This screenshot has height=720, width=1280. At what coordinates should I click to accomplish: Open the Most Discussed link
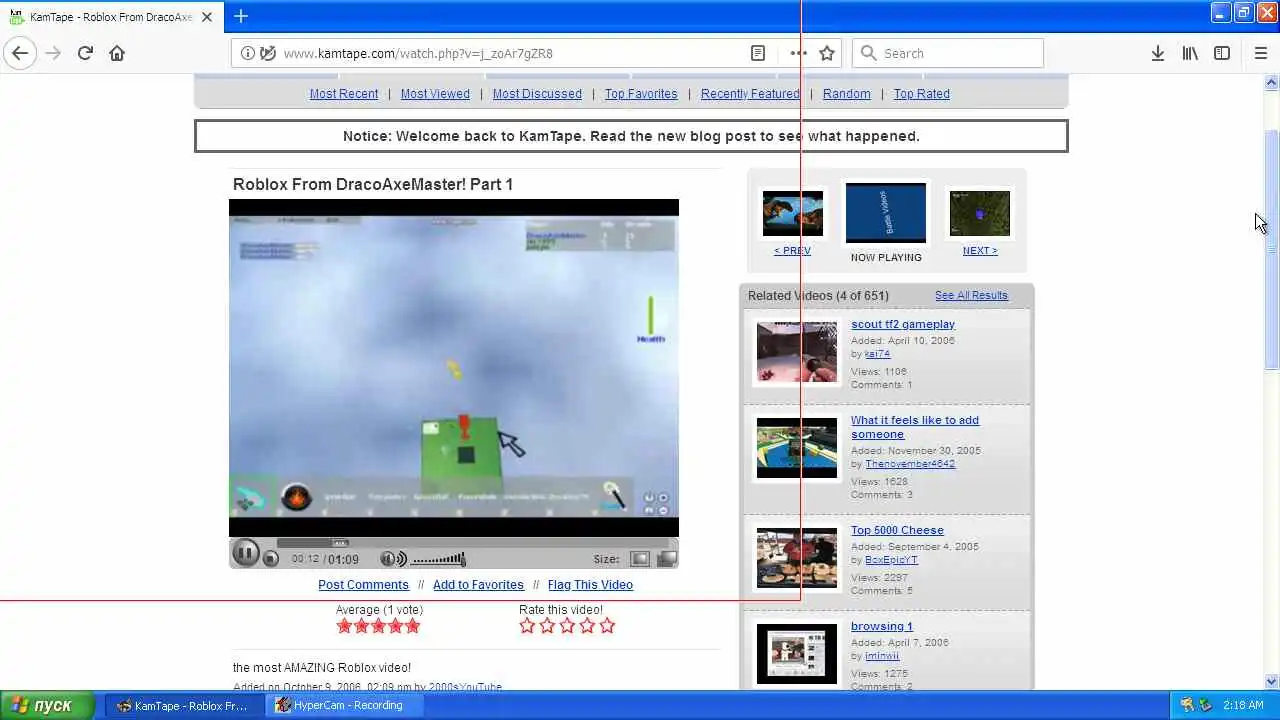(537, 93)
